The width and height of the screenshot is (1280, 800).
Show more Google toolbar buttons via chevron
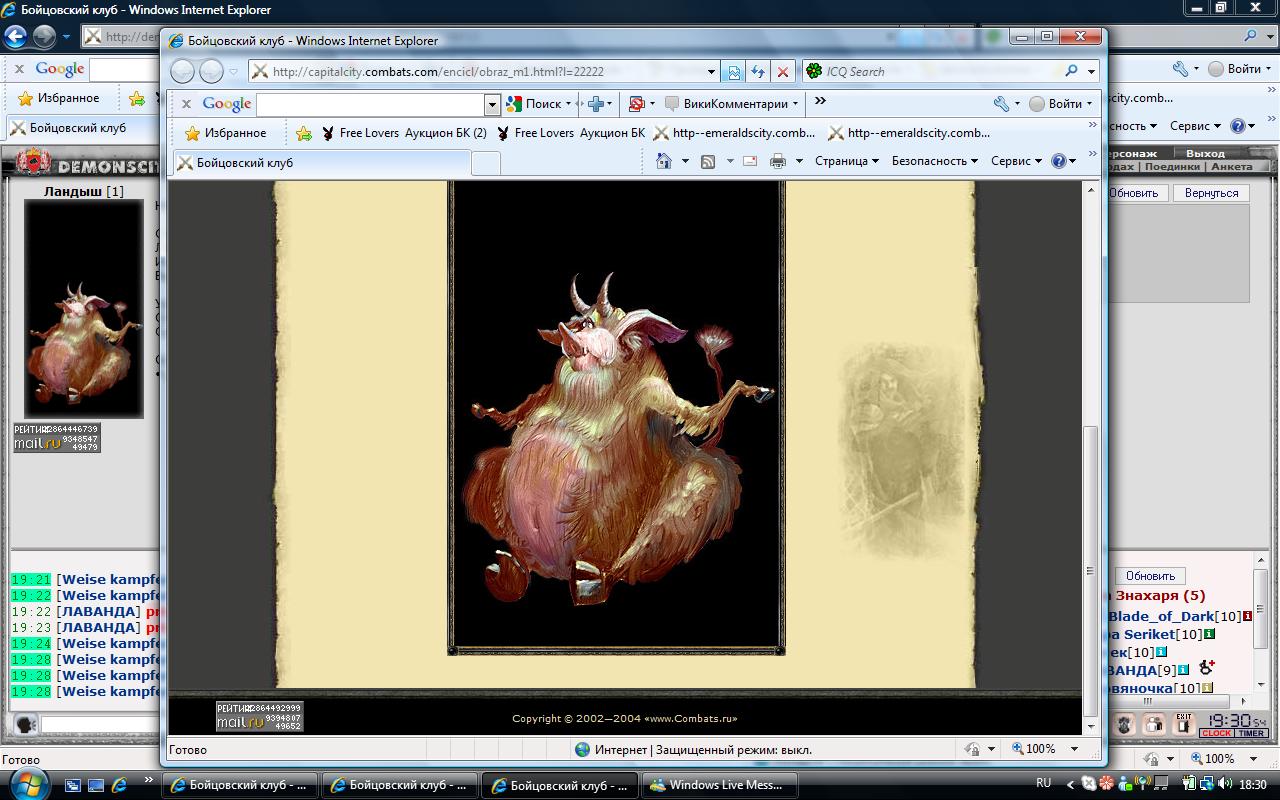[x=820, y=102]
